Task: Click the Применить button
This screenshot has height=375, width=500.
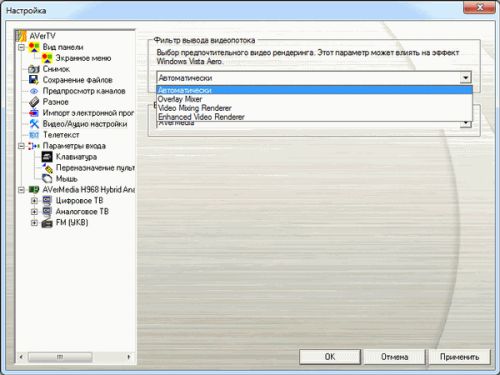Action: (x=459, y=357)
